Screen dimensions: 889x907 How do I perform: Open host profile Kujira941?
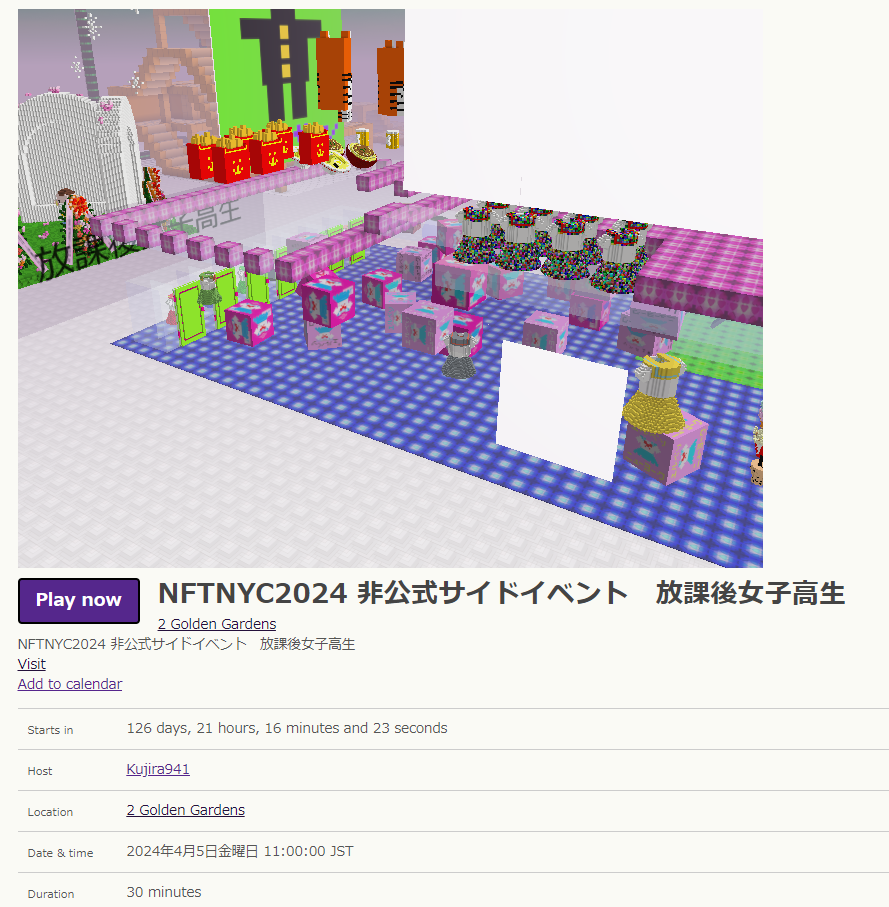click(158, 769)
